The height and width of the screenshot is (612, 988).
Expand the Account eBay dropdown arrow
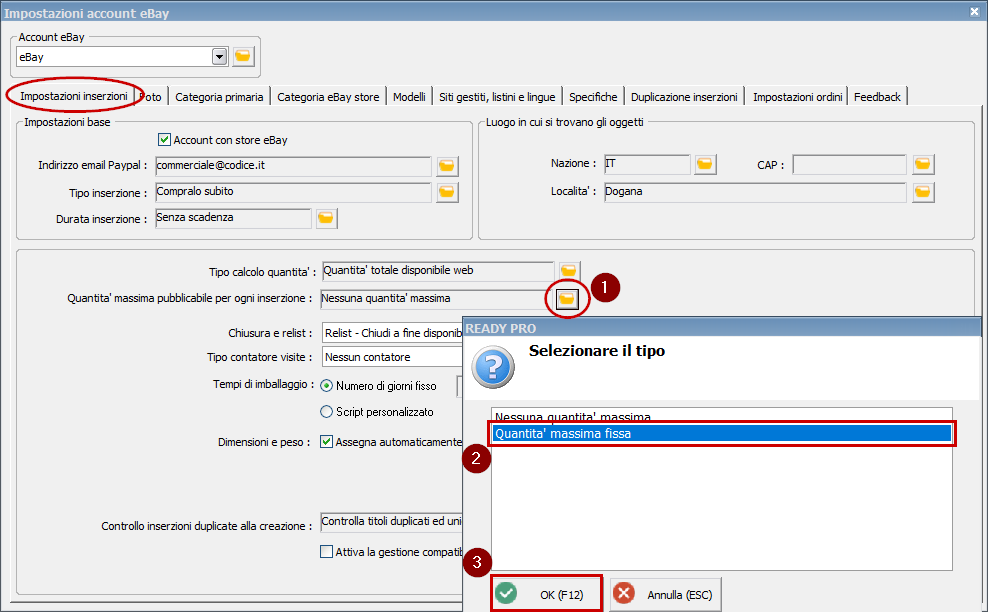[x=220, y=57]
